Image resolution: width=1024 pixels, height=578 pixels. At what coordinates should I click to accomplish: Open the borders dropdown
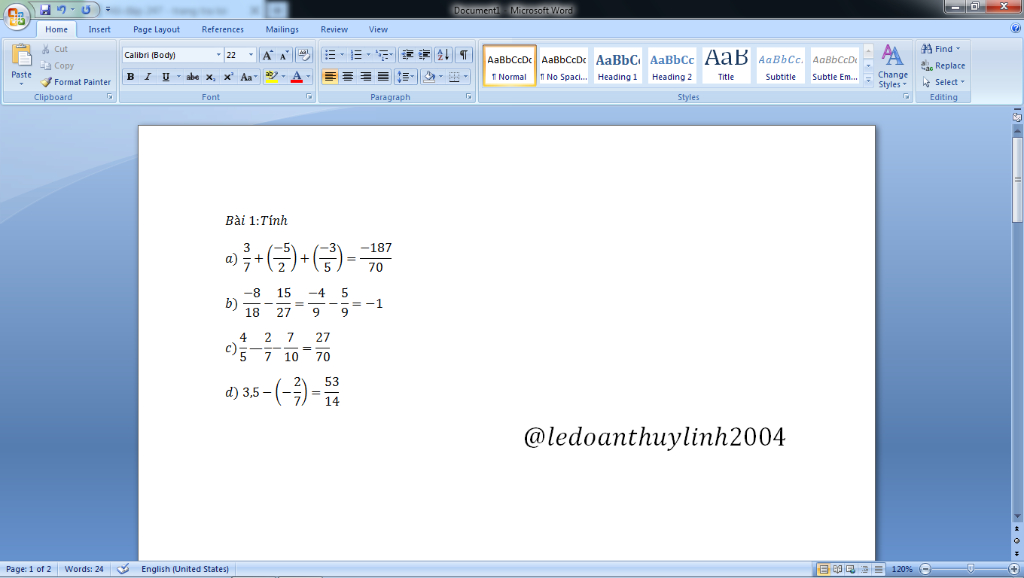pos(465,77)
